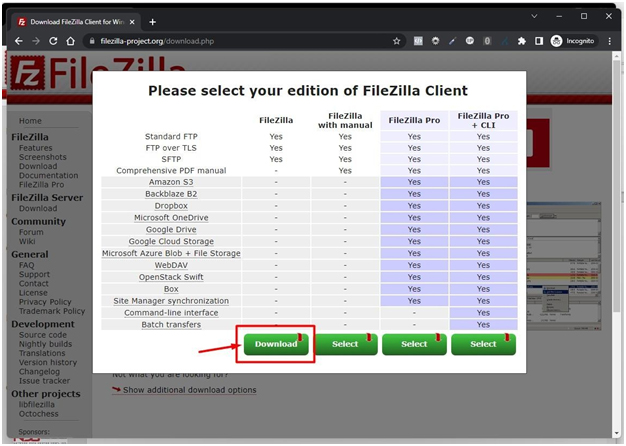Open Documentation in the sidebar
The height and width of the screenshot is (446, 626).
(x=49, y=175)
